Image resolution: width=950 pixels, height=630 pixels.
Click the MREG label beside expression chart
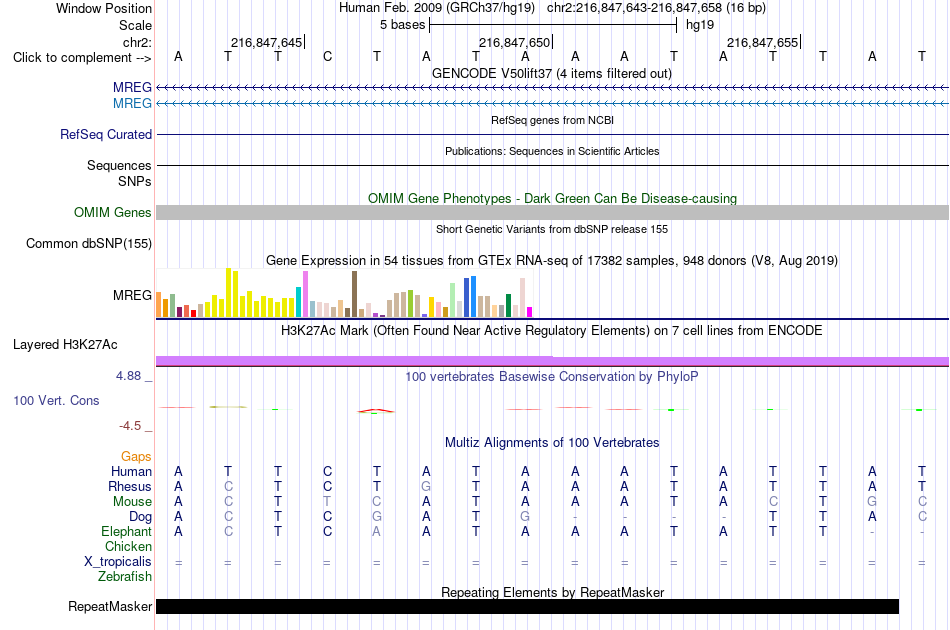pos(132,296)
